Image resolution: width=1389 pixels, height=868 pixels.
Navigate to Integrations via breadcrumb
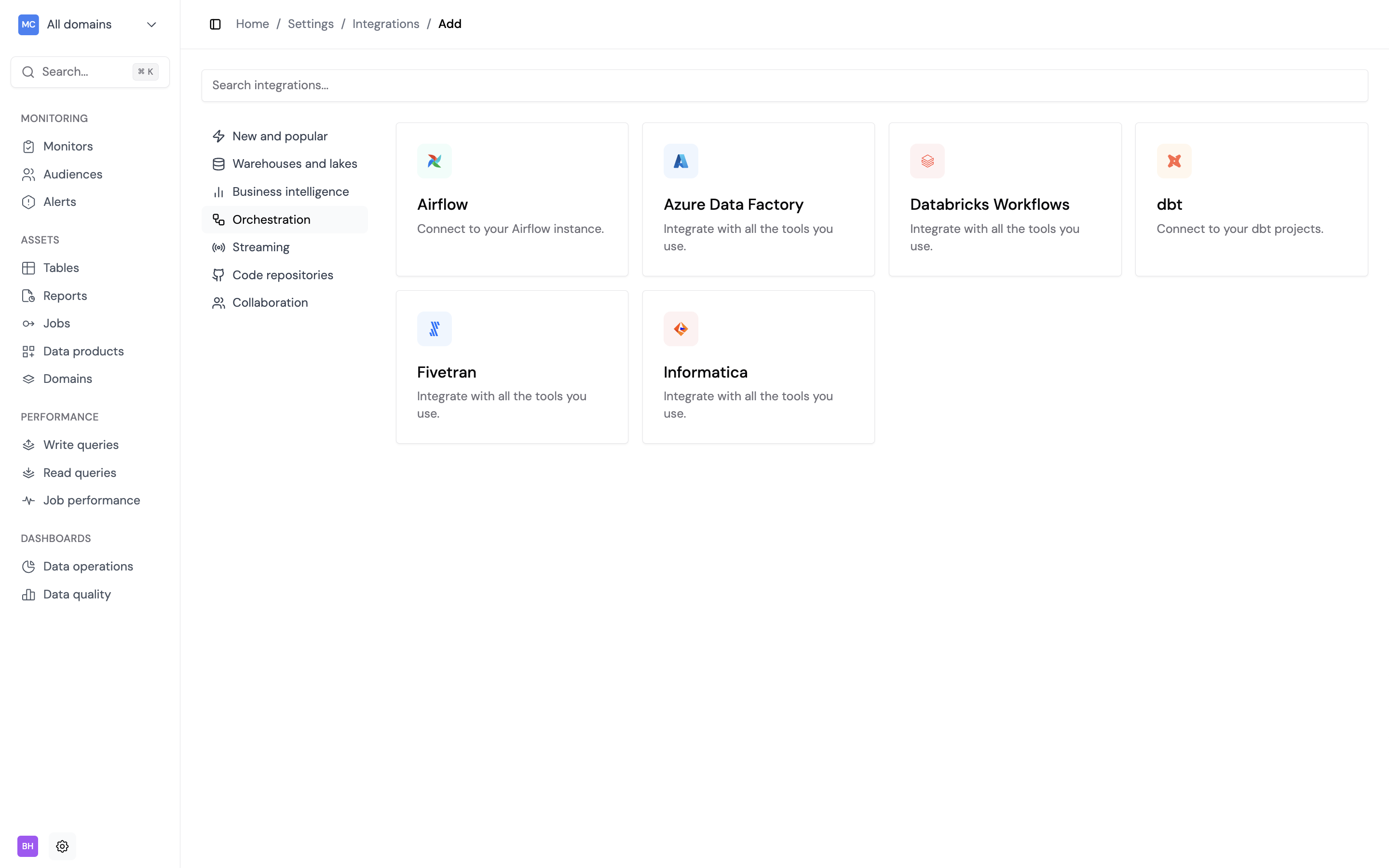pyautogui.click(x=385, y=24)
